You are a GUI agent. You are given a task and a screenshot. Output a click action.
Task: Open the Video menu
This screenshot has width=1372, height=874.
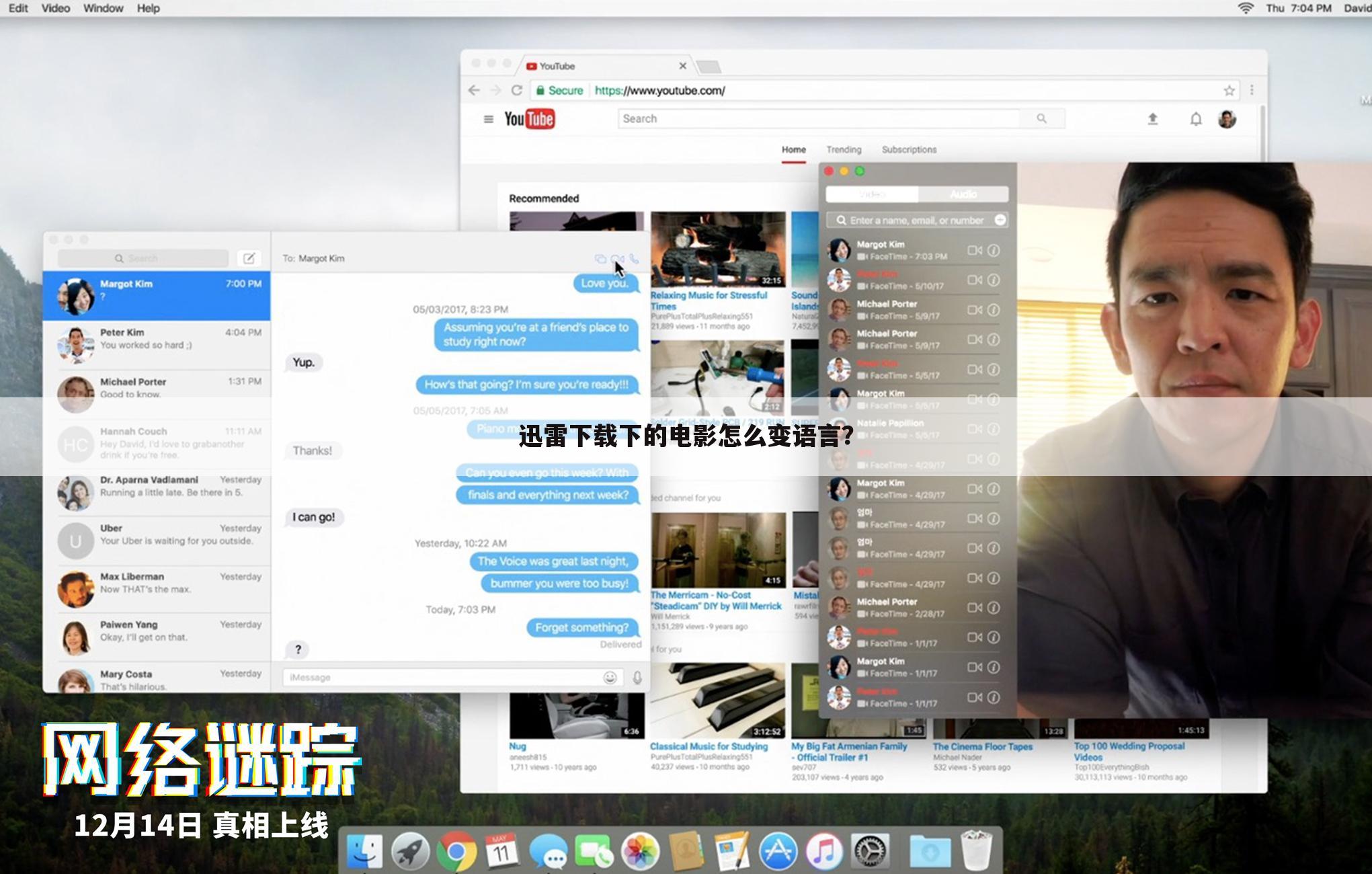pyautogui.click(x=56, y=8)
